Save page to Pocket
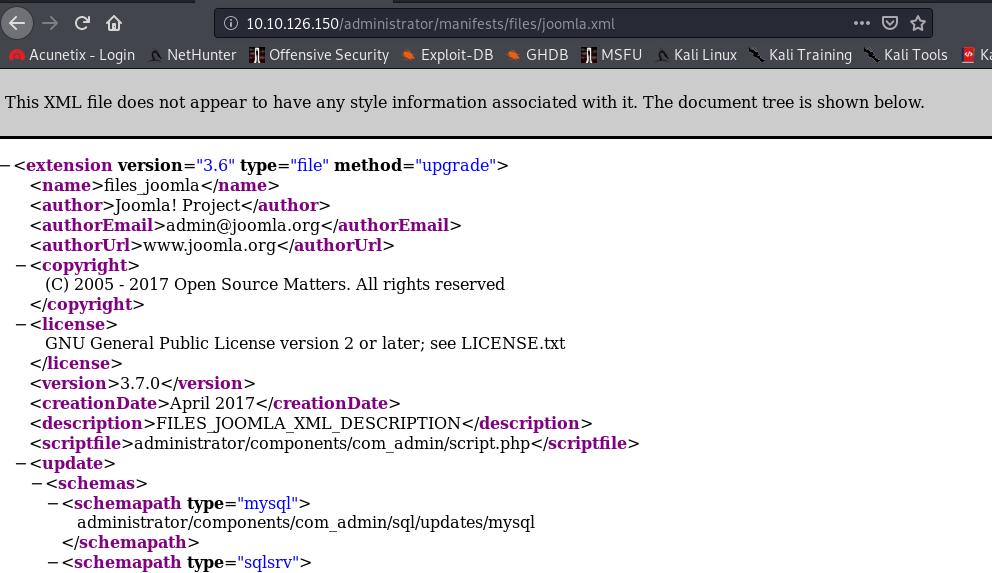 tap(890, 23)
